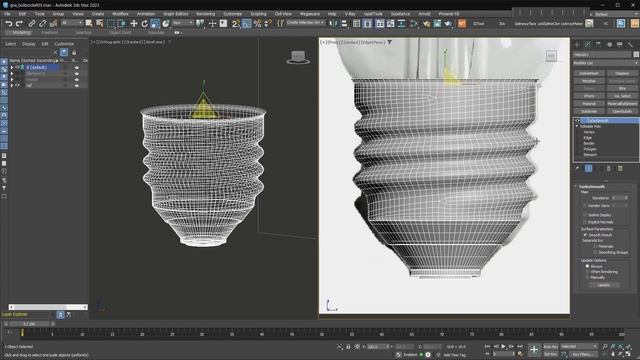Click the Scene Explorer horizontal scrollbar
This screenshot has width=640, height=360.
(48, 307)
